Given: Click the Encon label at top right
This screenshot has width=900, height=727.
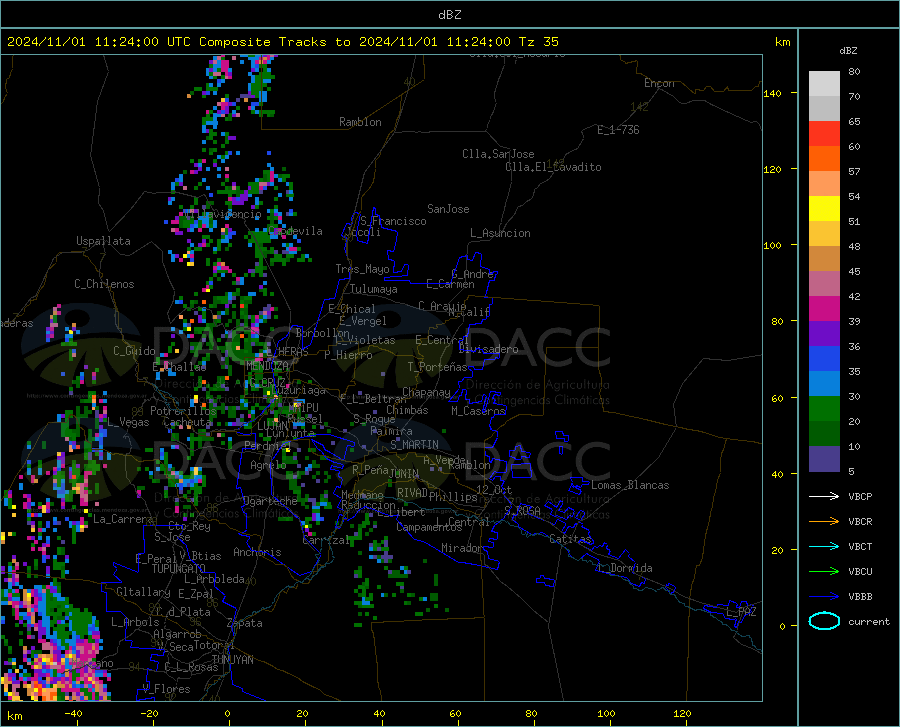Looking at the screenshot, I should pos(659,83).
